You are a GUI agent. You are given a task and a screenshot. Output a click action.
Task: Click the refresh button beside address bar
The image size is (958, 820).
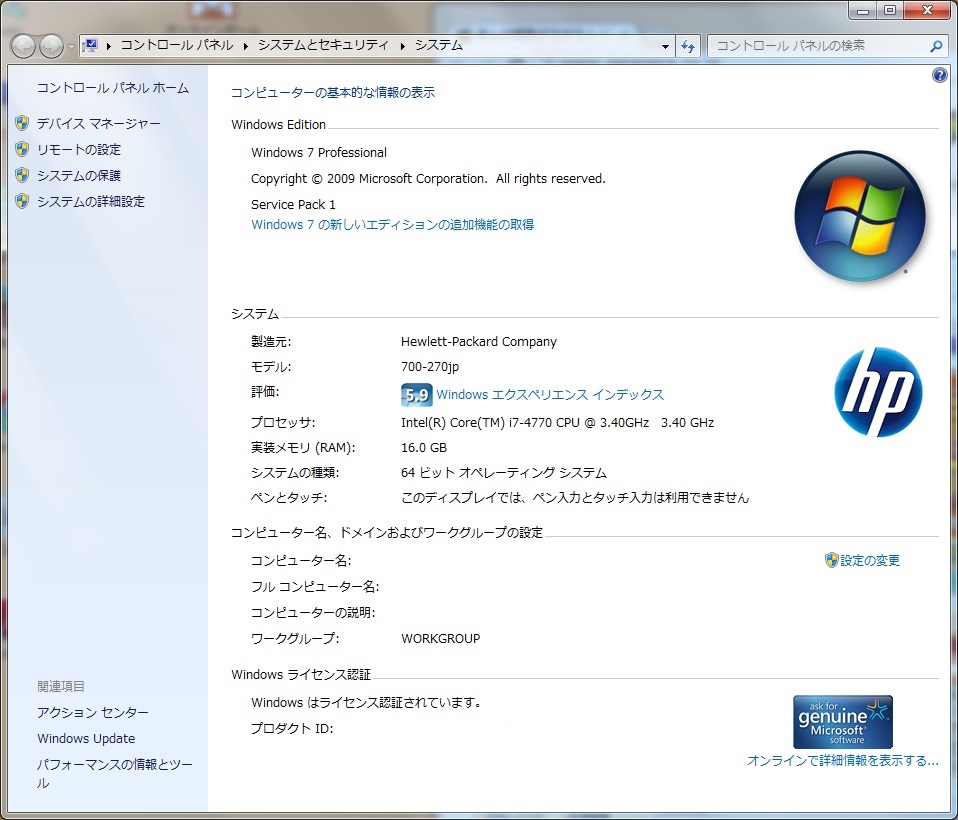pyautogui.click(x=688, y=46)
